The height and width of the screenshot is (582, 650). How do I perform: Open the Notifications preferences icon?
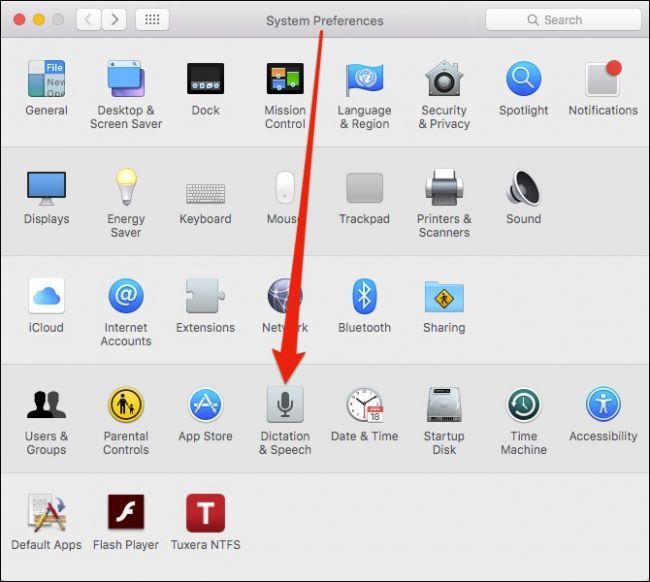[x=603, y=78]
